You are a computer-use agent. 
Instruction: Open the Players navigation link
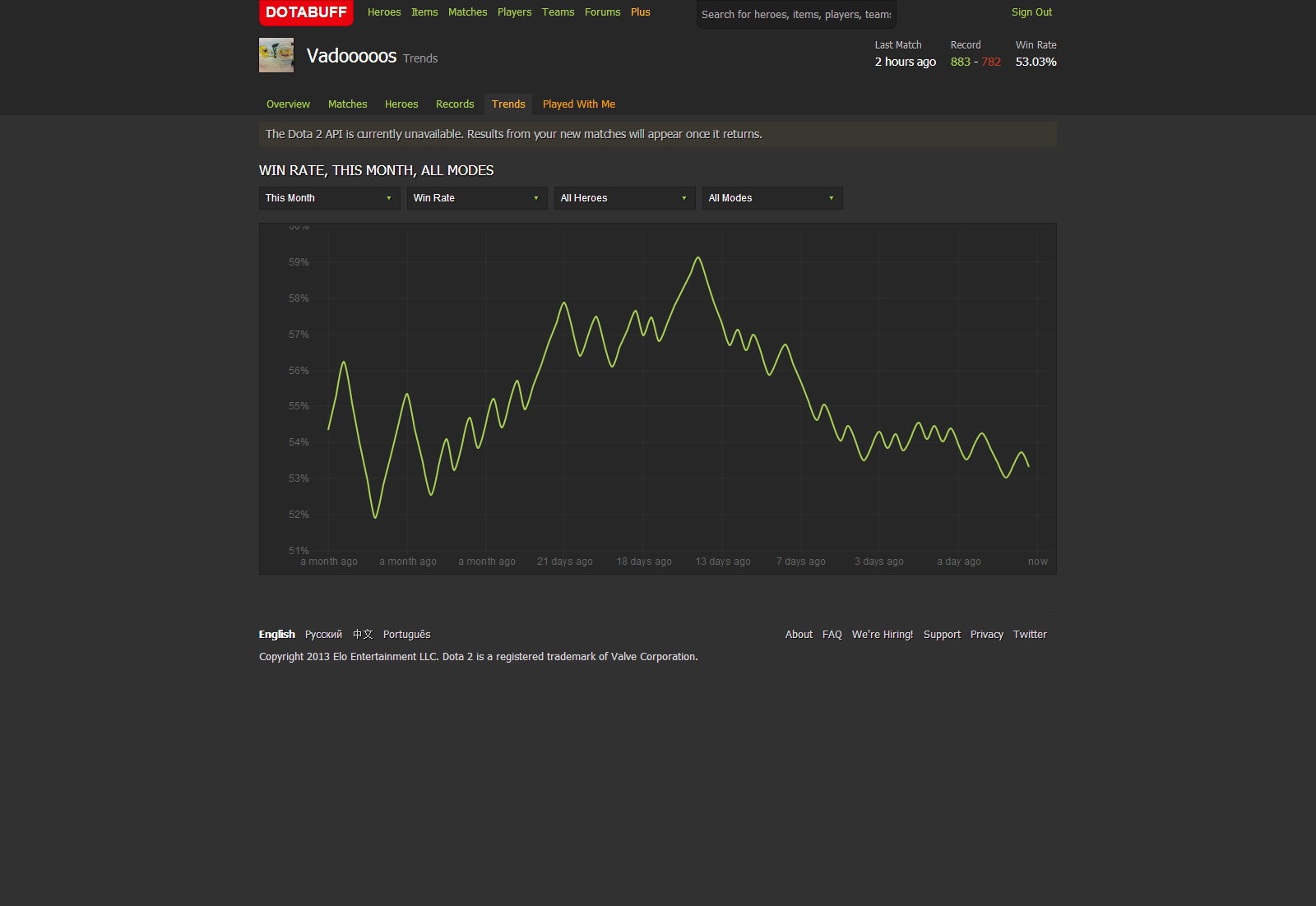click(x=515, y=12)
